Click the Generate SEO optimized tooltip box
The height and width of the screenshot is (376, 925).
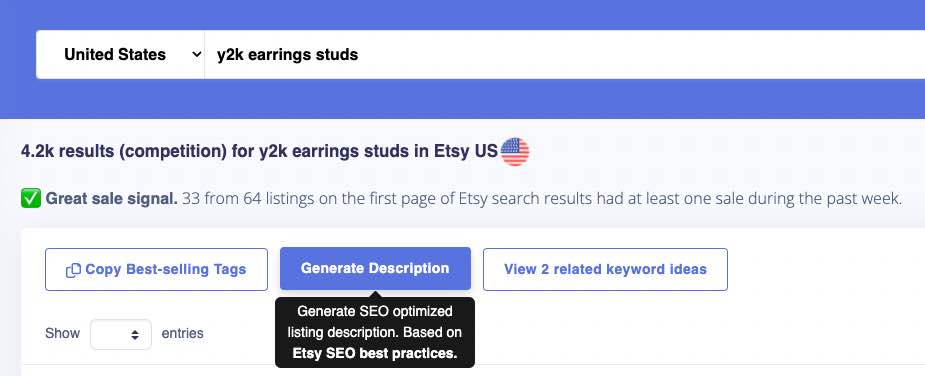[x=375, y=332]
